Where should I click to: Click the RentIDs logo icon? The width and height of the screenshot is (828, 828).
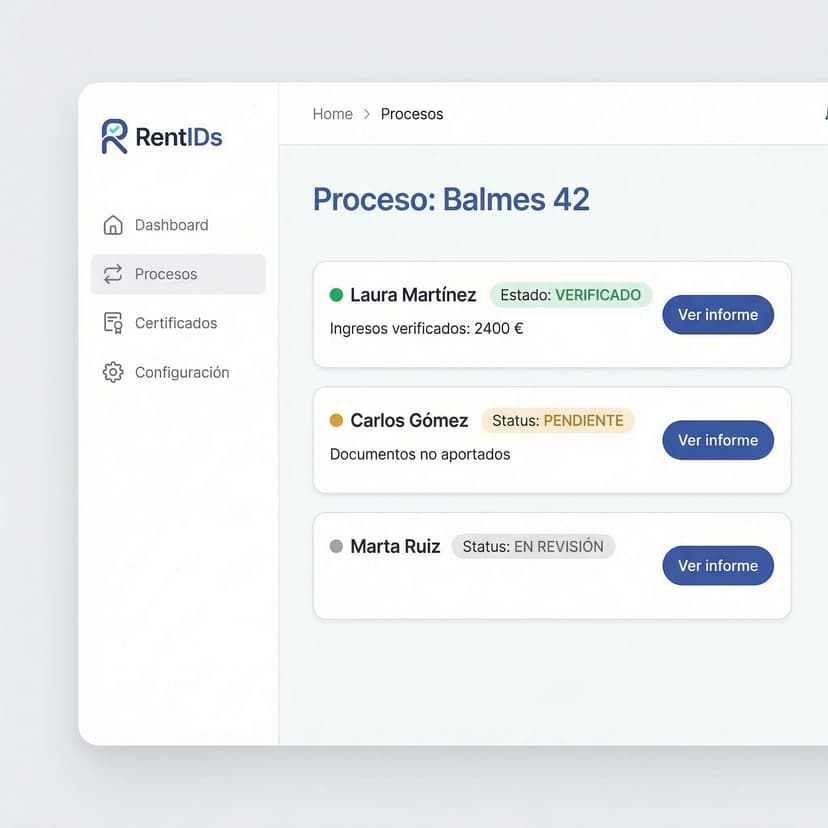115,137
